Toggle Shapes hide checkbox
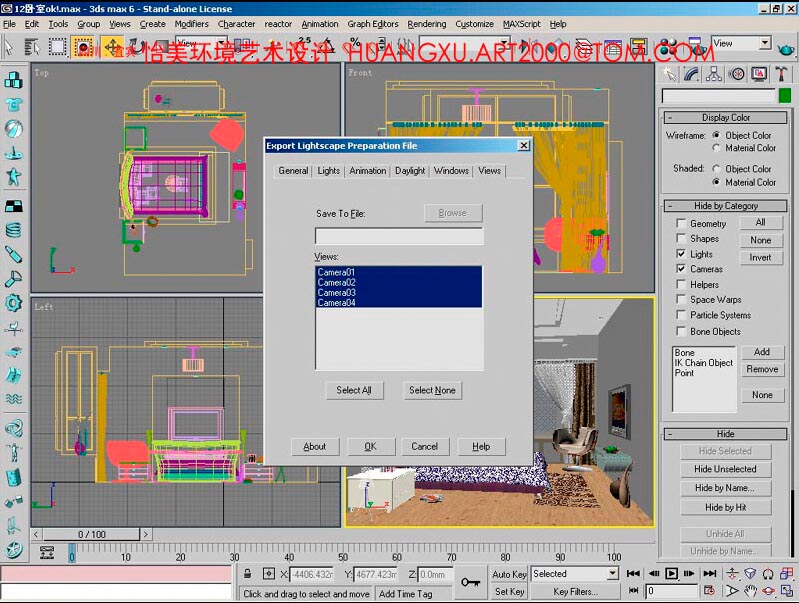The height and width of the screenshot is (603, 799). pyautogui.click(x=680, y=238)
